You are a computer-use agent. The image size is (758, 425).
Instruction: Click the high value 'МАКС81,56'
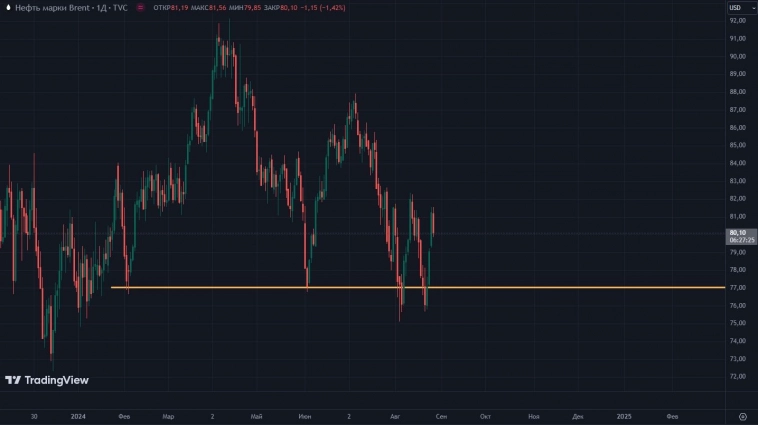coord(208,8)
